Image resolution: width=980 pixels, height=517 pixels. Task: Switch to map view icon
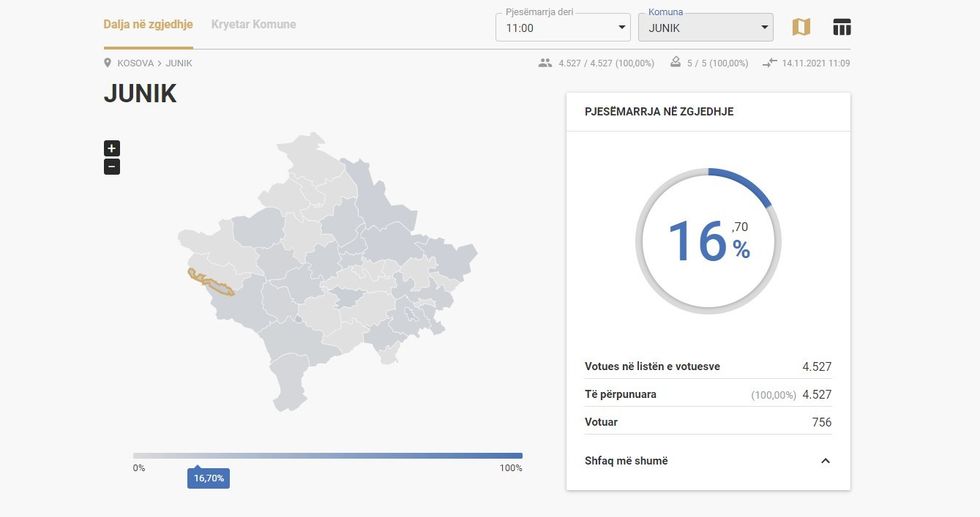[x=801, y=27]
